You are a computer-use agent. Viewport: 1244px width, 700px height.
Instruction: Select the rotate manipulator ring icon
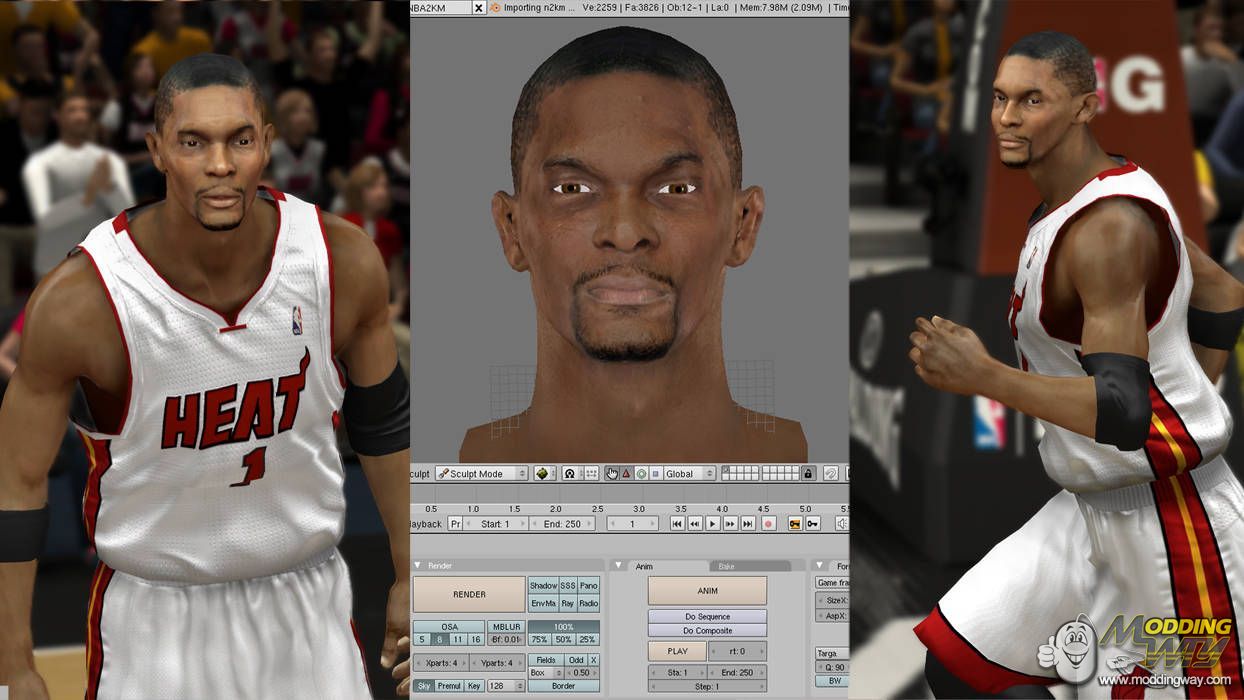coord(641,473)
